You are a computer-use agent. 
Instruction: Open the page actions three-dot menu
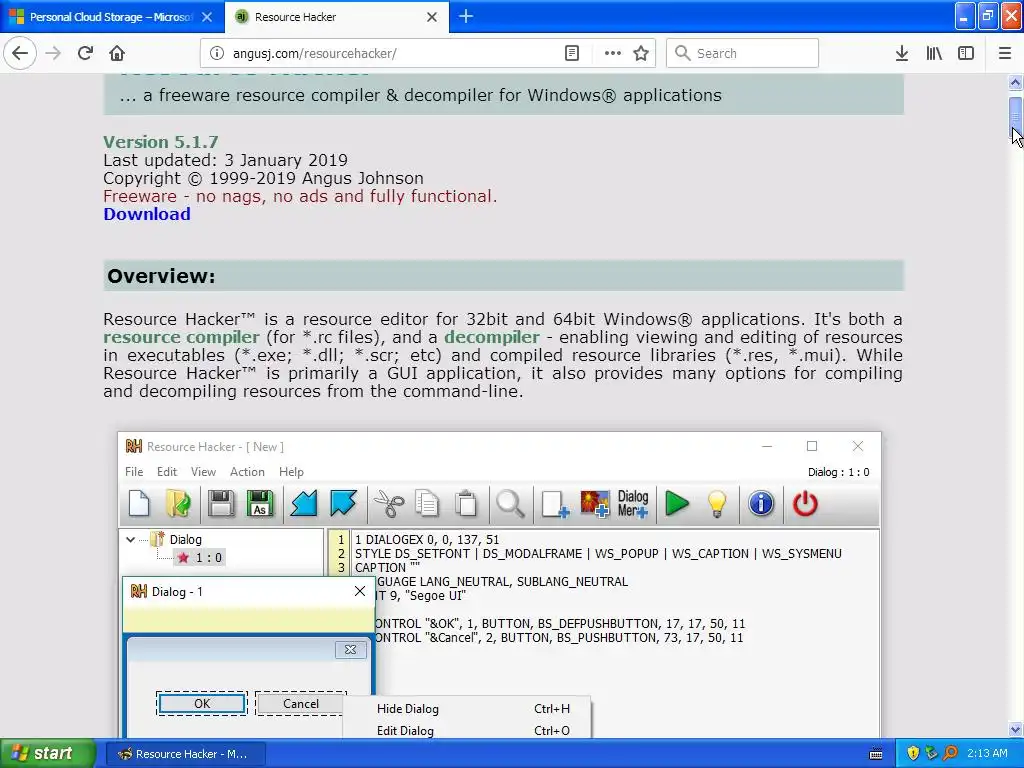tap(613, 53)
